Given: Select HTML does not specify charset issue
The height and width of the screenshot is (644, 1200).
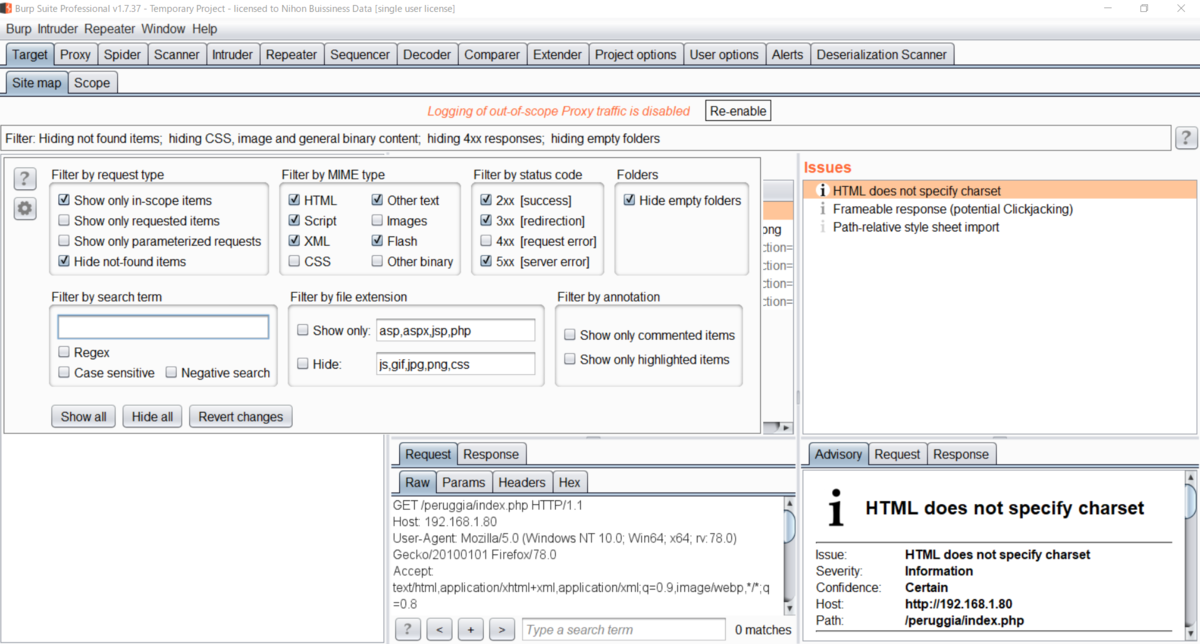Looking at the screenshot, I should [999, 190].
